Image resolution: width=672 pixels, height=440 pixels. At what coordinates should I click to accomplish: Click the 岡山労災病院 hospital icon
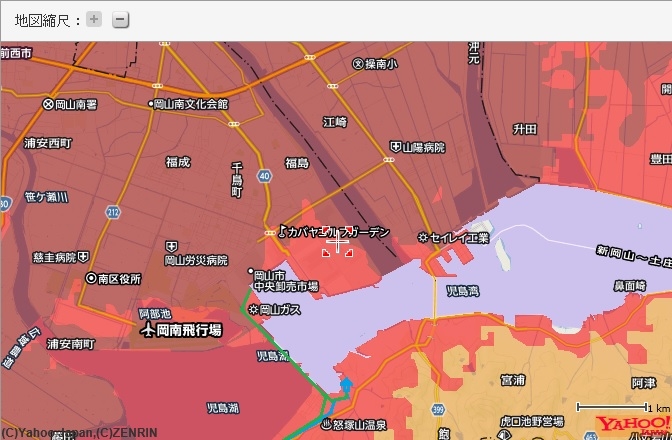click(x=171, y=247)
